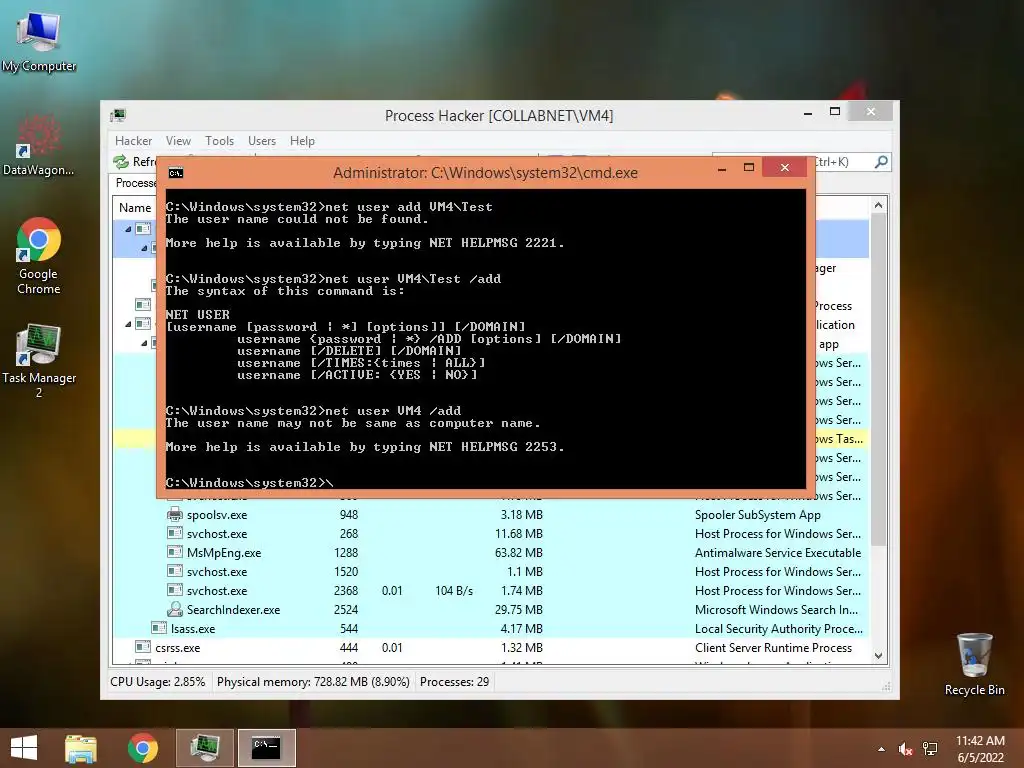The image size is (1024, 768).
Task: Select the MsMpEng.exe process
Action: coord(490,552)
